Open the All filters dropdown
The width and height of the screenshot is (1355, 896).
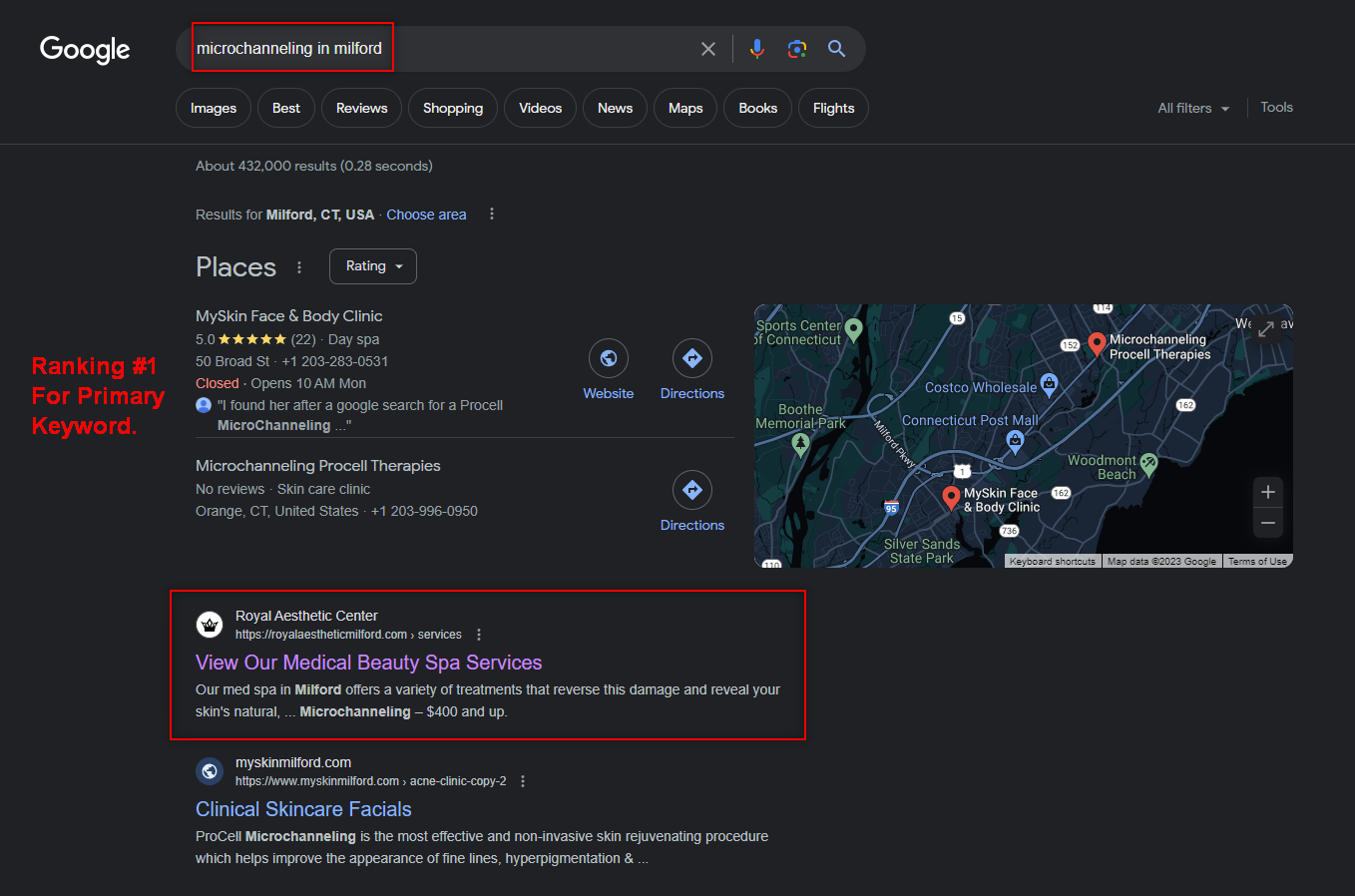[1193, 108]
